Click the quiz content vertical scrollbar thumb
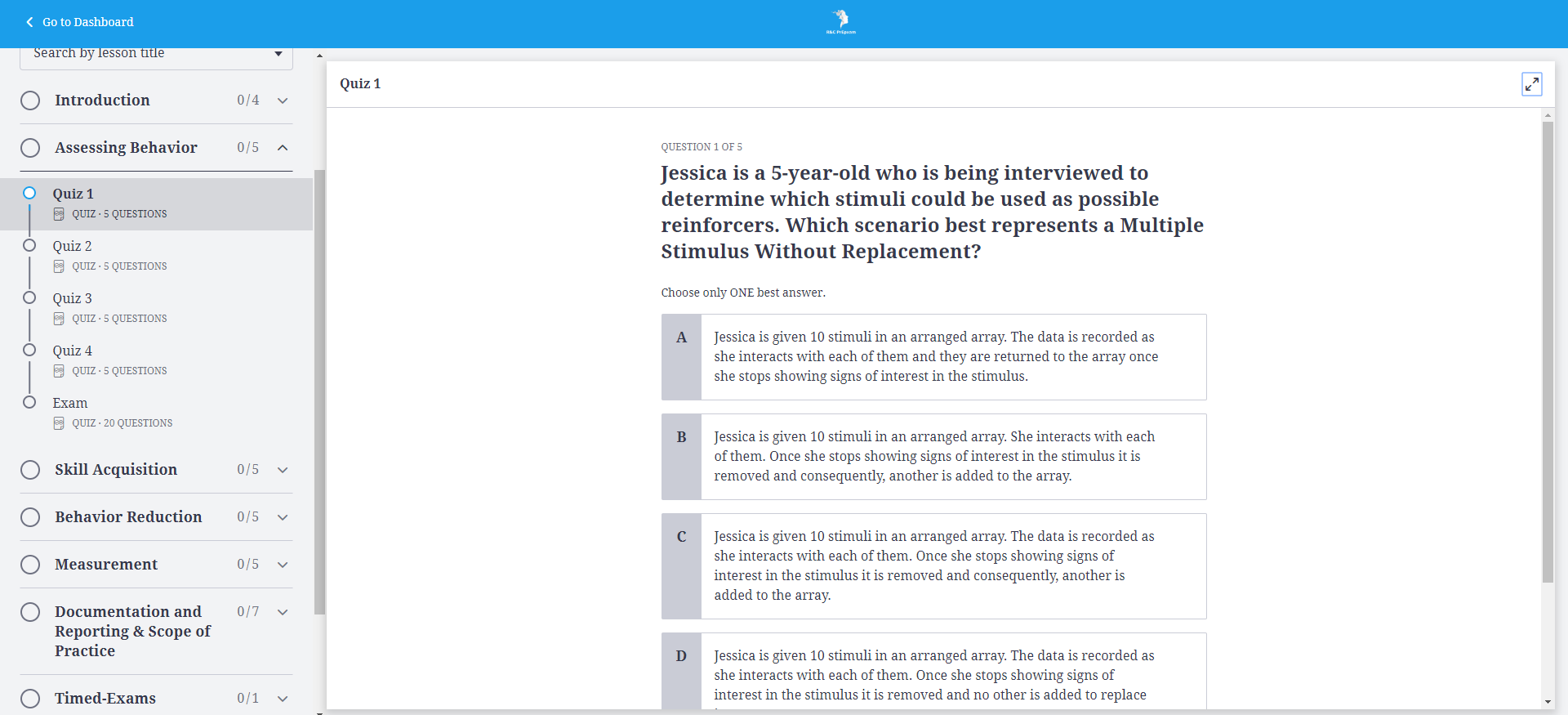Screen dimensions: 1568x715 pyautogui.click(x=1548, y=352)
